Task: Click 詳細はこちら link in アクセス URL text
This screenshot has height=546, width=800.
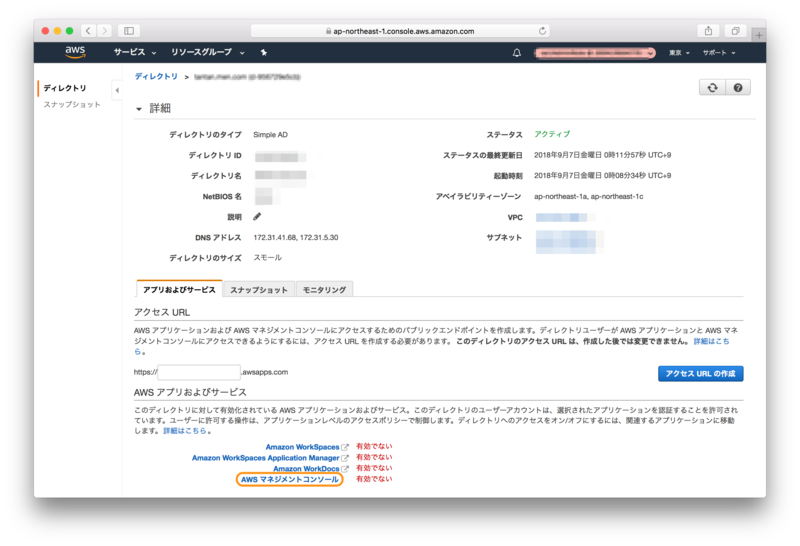Action: [711, 341]
